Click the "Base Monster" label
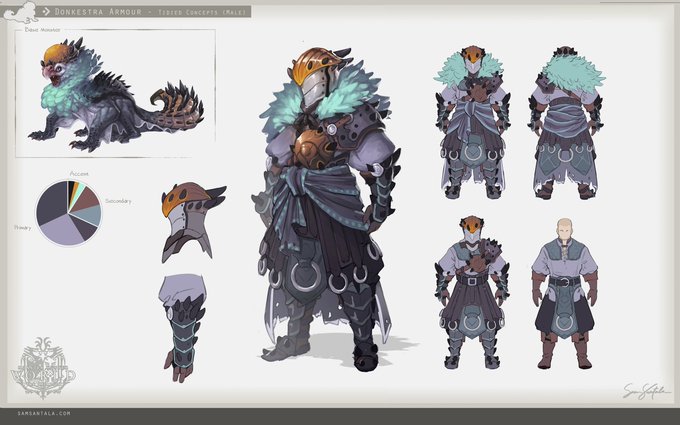Screen dimensions: 680x425 tap(42, 30)
